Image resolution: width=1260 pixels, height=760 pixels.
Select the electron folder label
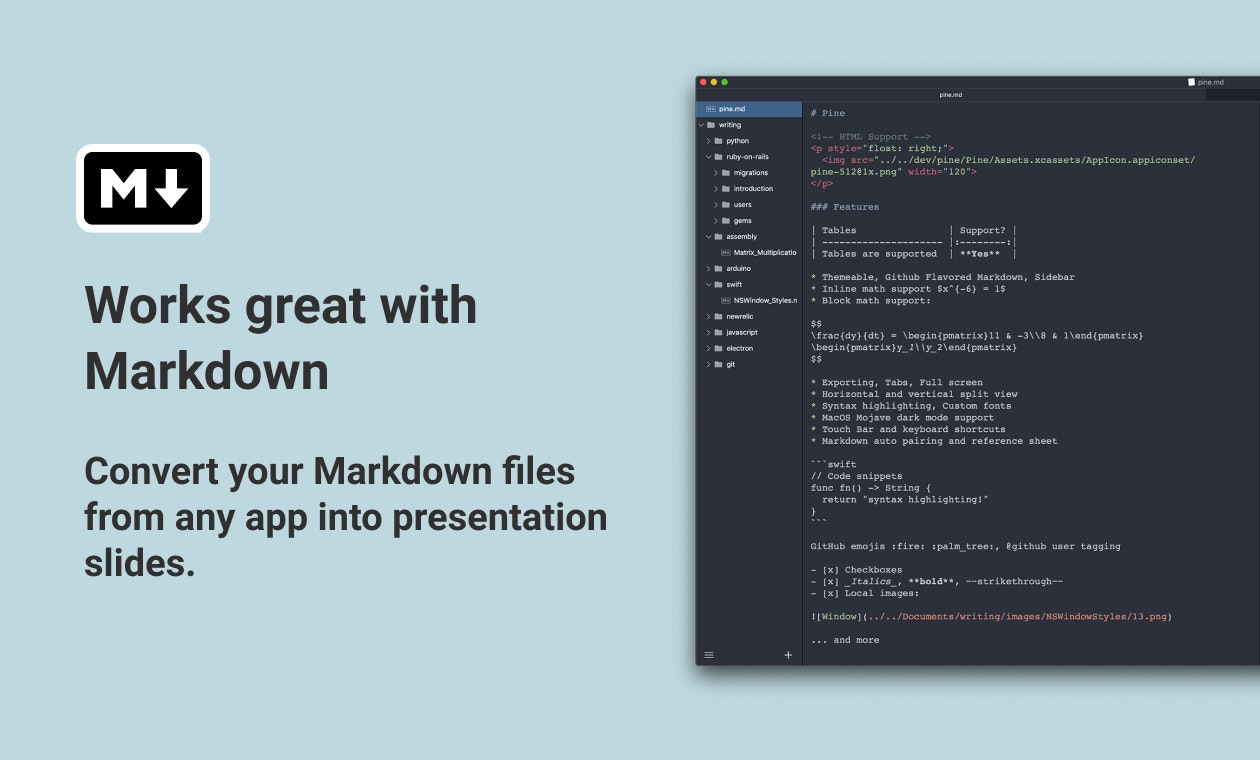pos(740,348)
